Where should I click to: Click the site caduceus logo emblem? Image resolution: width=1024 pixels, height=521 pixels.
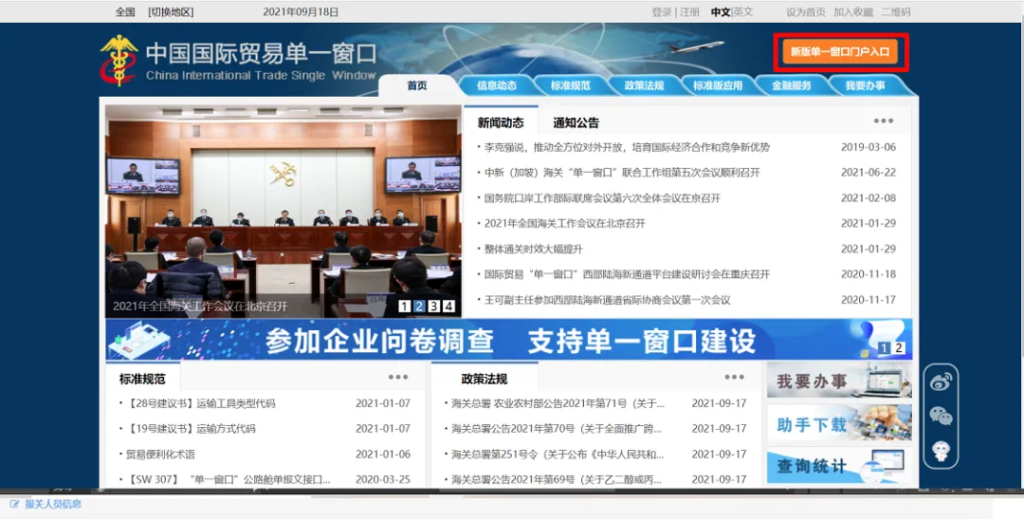pos(119,61)
